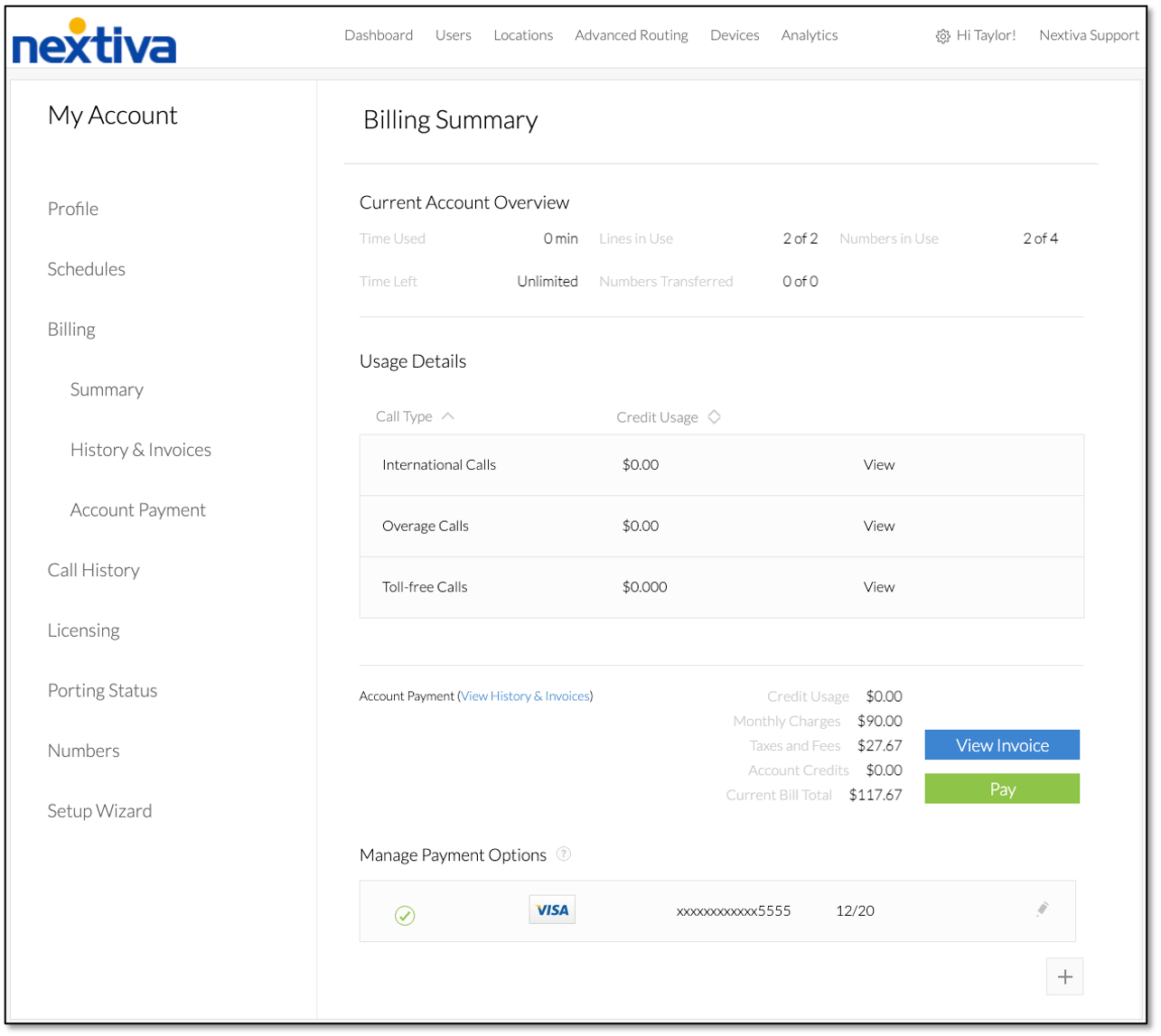Viewport: 1161px width, 1036px height.
Task: Sort by Call Type using the arrow
Action: 447,416
